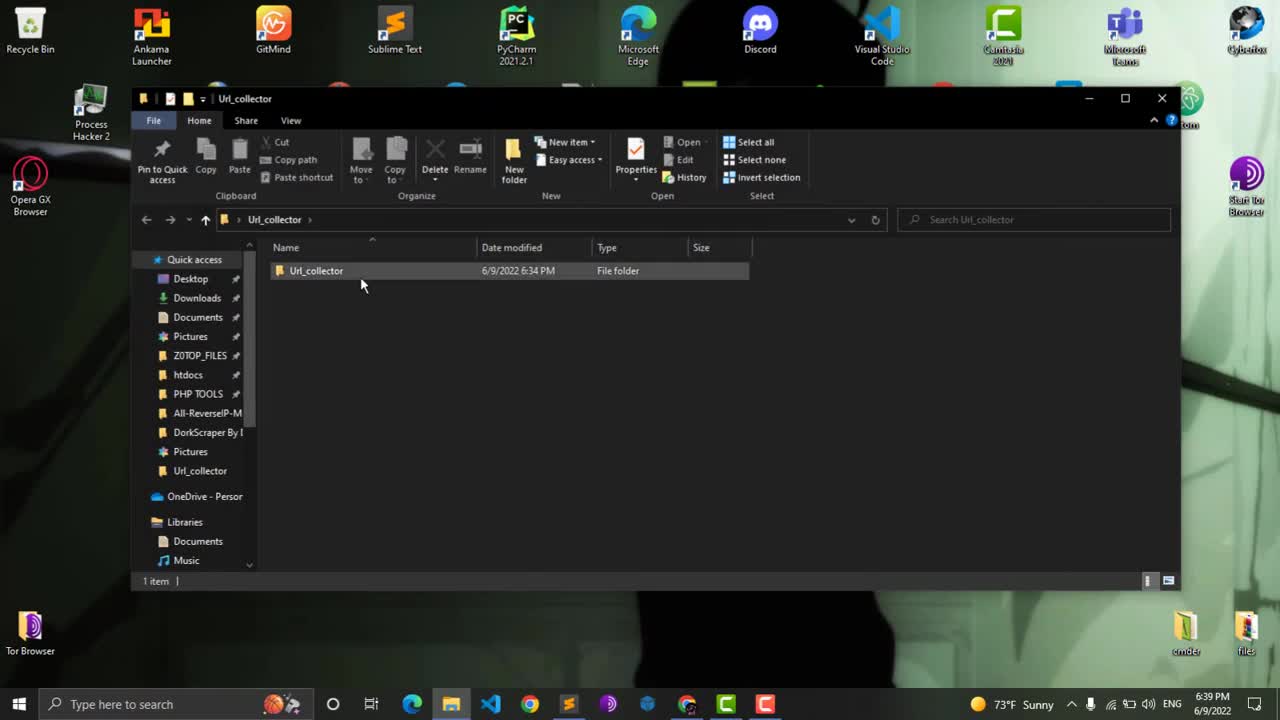
Task: Click Edit in the ribbon Open group
Action: (678, 160)
